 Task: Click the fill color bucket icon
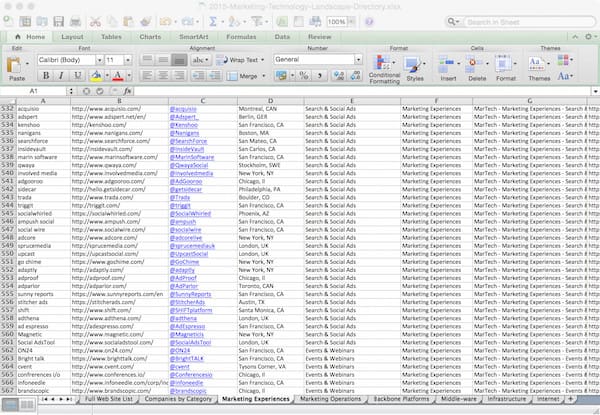pos(96,76)
